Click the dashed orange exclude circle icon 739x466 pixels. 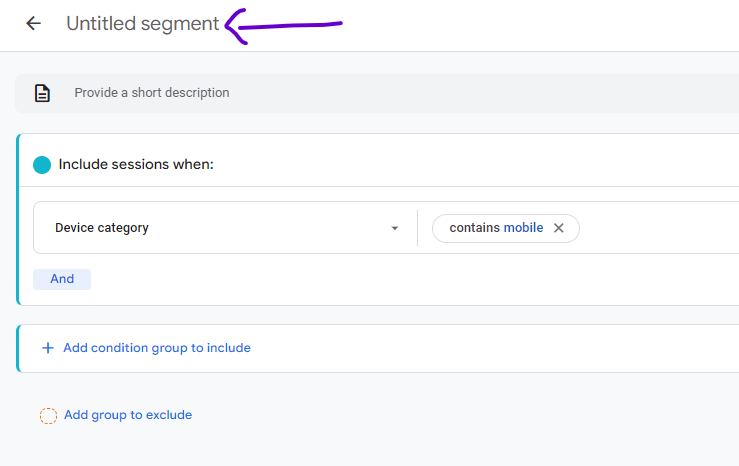[x=48, y=416]
